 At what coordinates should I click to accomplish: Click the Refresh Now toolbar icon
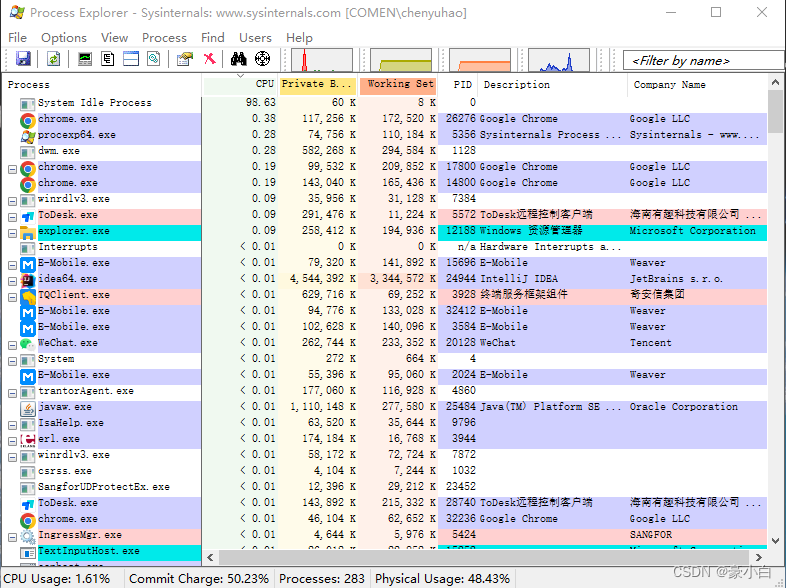pos(54,59)
